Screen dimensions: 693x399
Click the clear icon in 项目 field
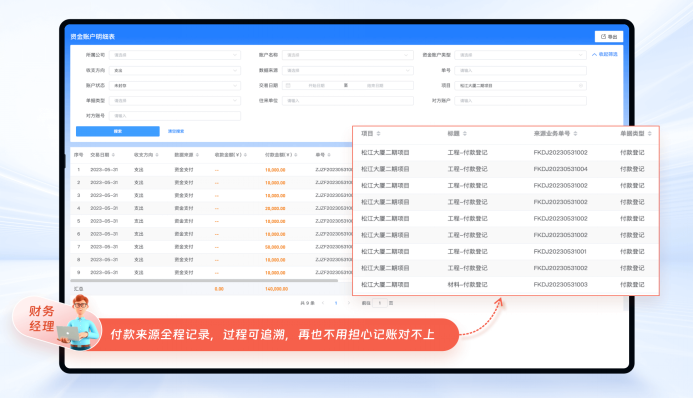click(x=581, y=86)
